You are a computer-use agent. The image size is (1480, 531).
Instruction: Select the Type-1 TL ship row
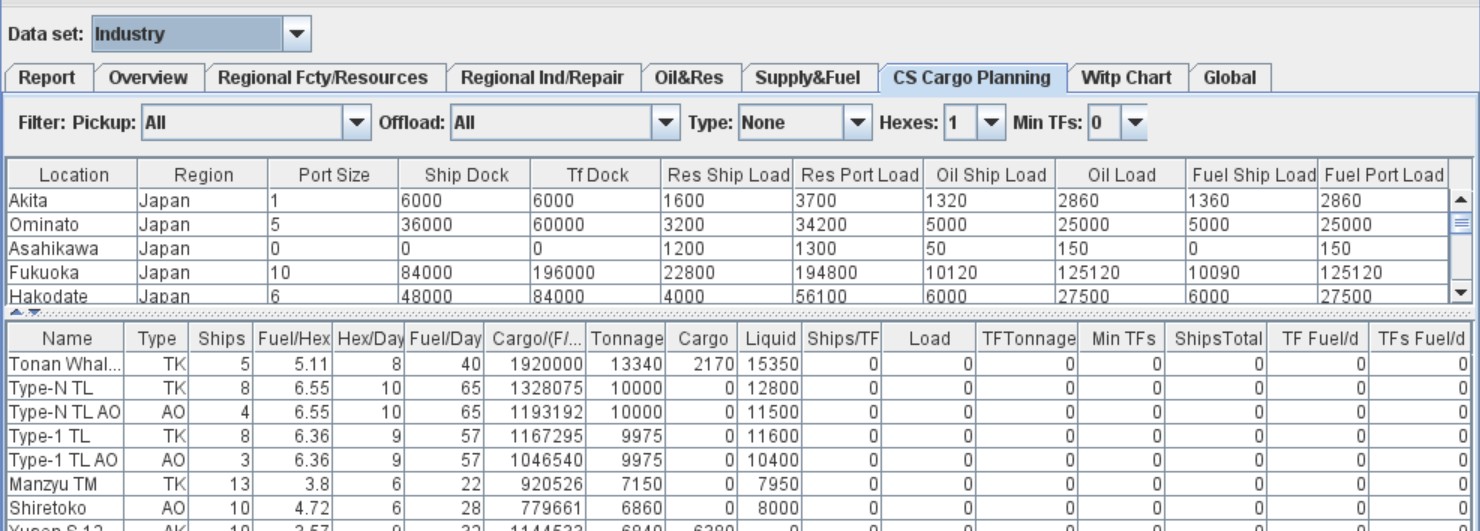(740, 436)
